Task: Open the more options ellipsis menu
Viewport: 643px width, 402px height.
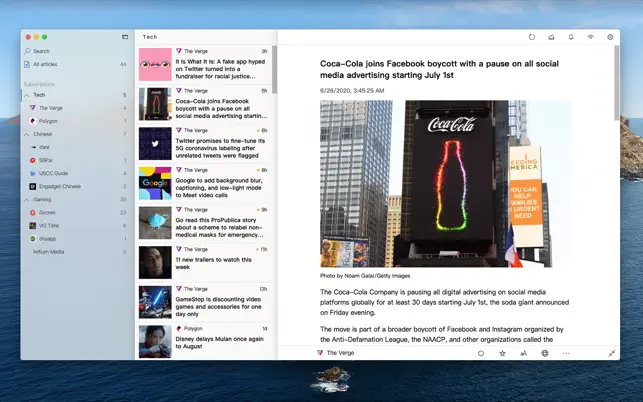Action: (x=566, y=353)
